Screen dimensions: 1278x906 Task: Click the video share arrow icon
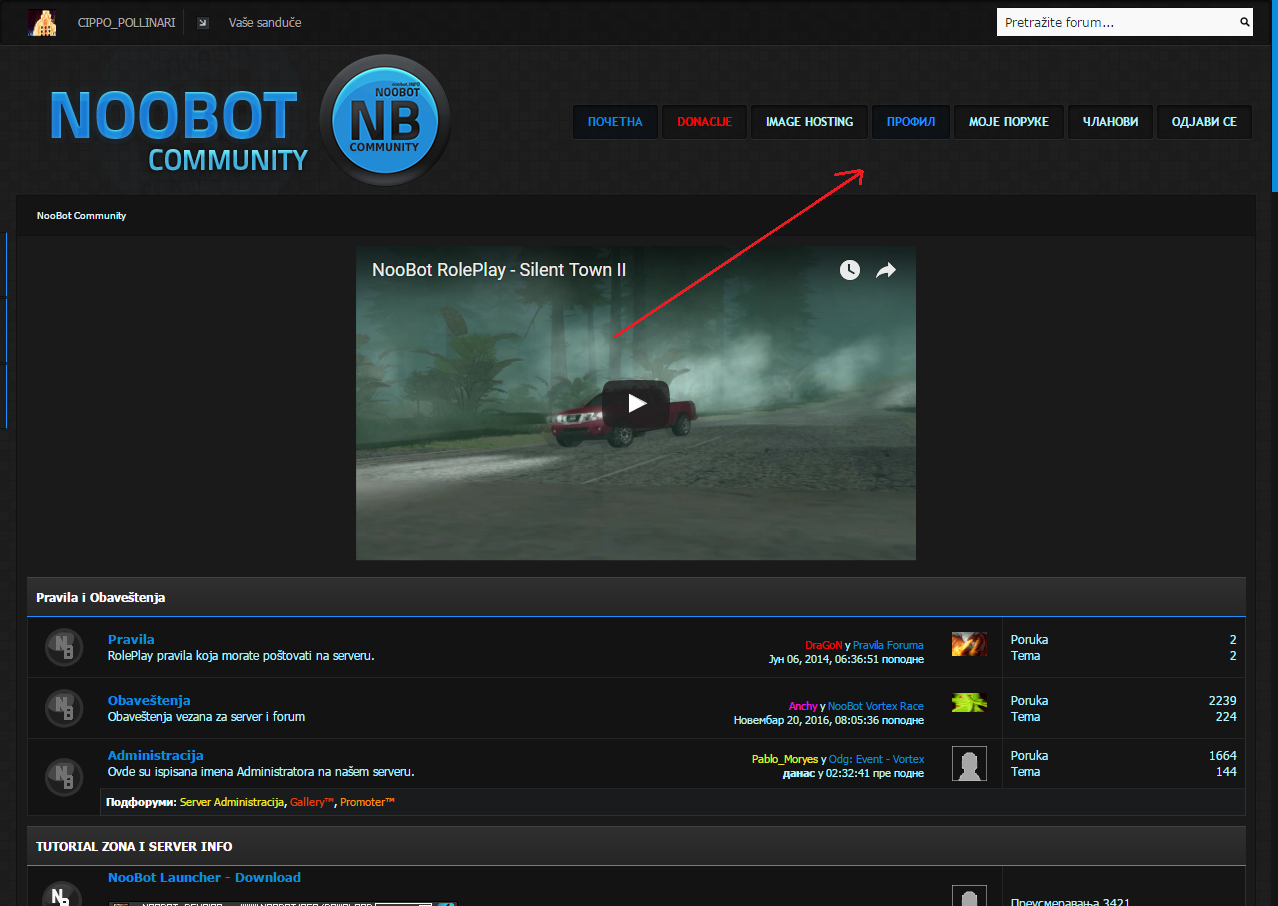tap(885, 270)
